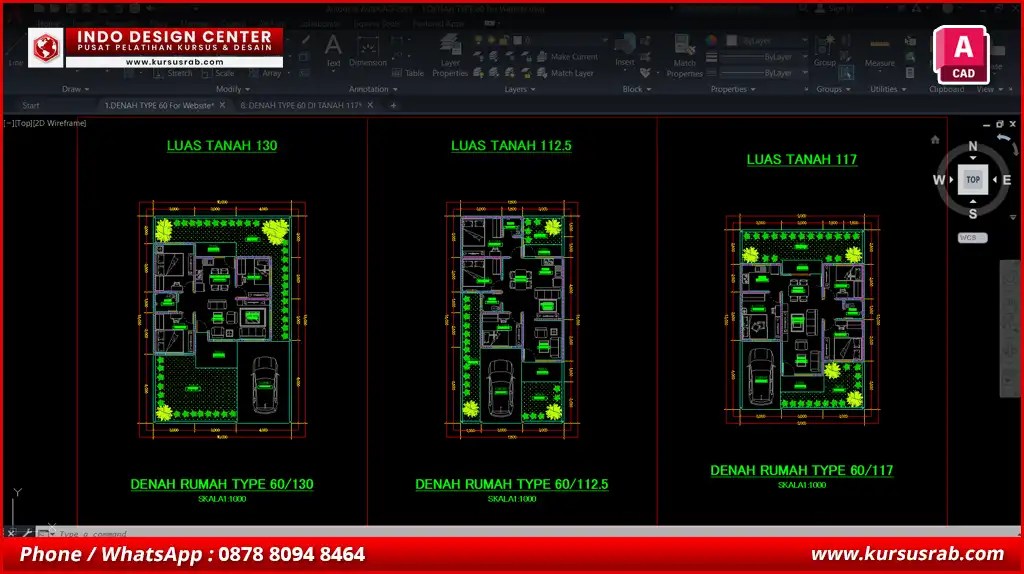Select SKALA 1:1000 text under Type 60/117
This screenshot has height=574, width=1024.
802,485
